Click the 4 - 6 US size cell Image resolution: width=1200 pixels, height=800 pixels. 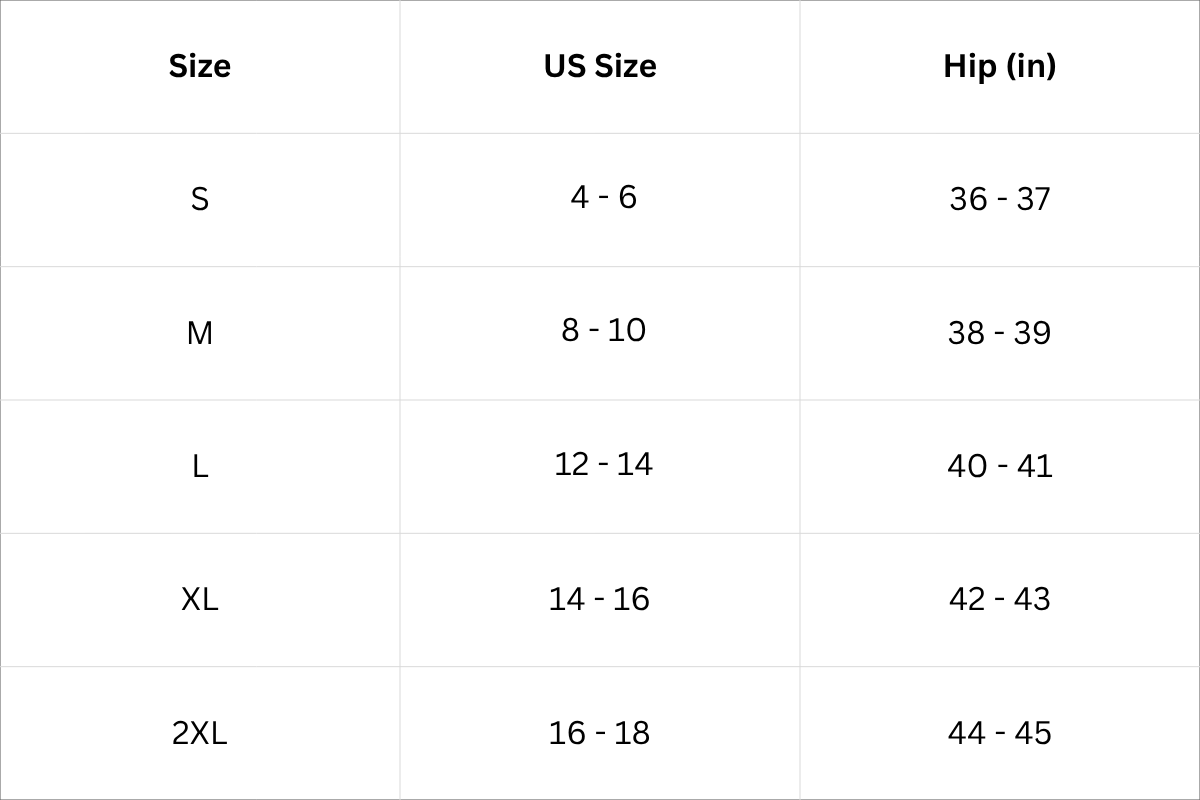(603, 197)
